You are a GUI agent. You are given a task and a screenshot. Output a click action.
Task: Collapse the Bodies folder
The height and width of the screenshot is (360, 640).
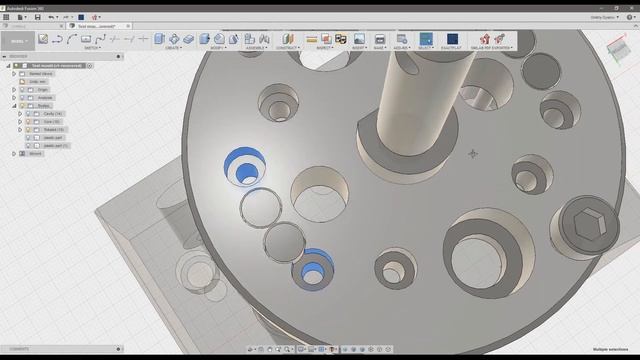14,106
